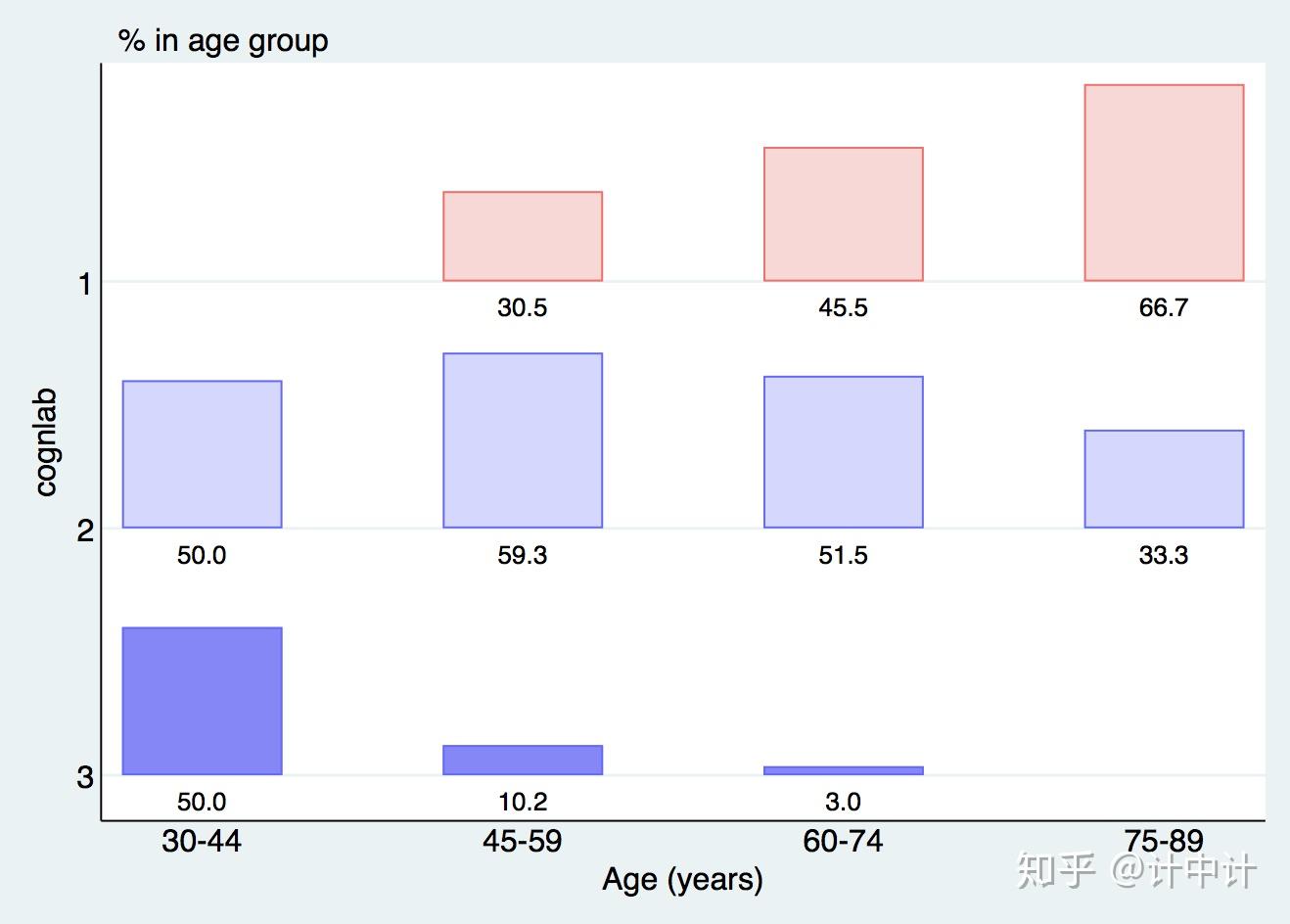The height and width of the screenshot is (924, 1290).
Task: Click the y-axis tick label '3'
Action: coord(85,777)
